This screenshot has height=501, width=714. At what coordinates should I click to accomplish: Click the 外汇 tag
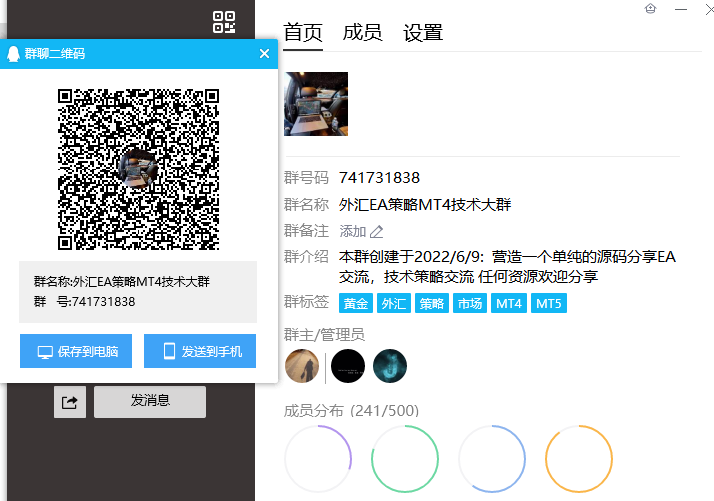[x=394, y=303]
